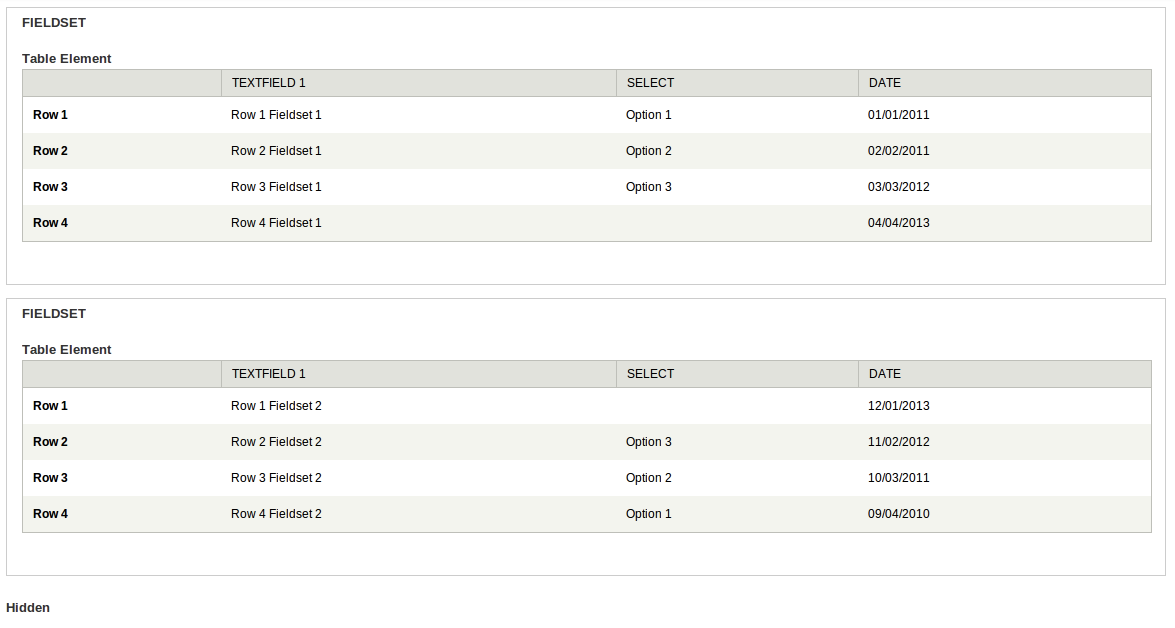This screenshot has height=628, width=1175.
Task: Click TEXTFIELD 1 header in second table
Action: [x=418, y=374]
